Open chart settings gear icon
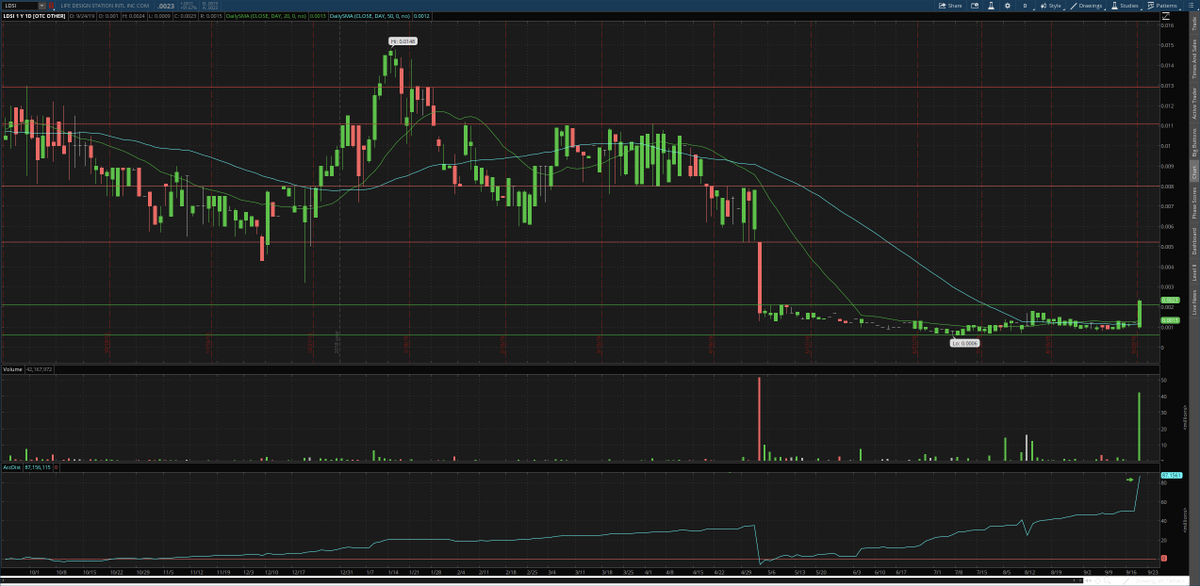This screenshot has height=586, width=1200. 1007,6
